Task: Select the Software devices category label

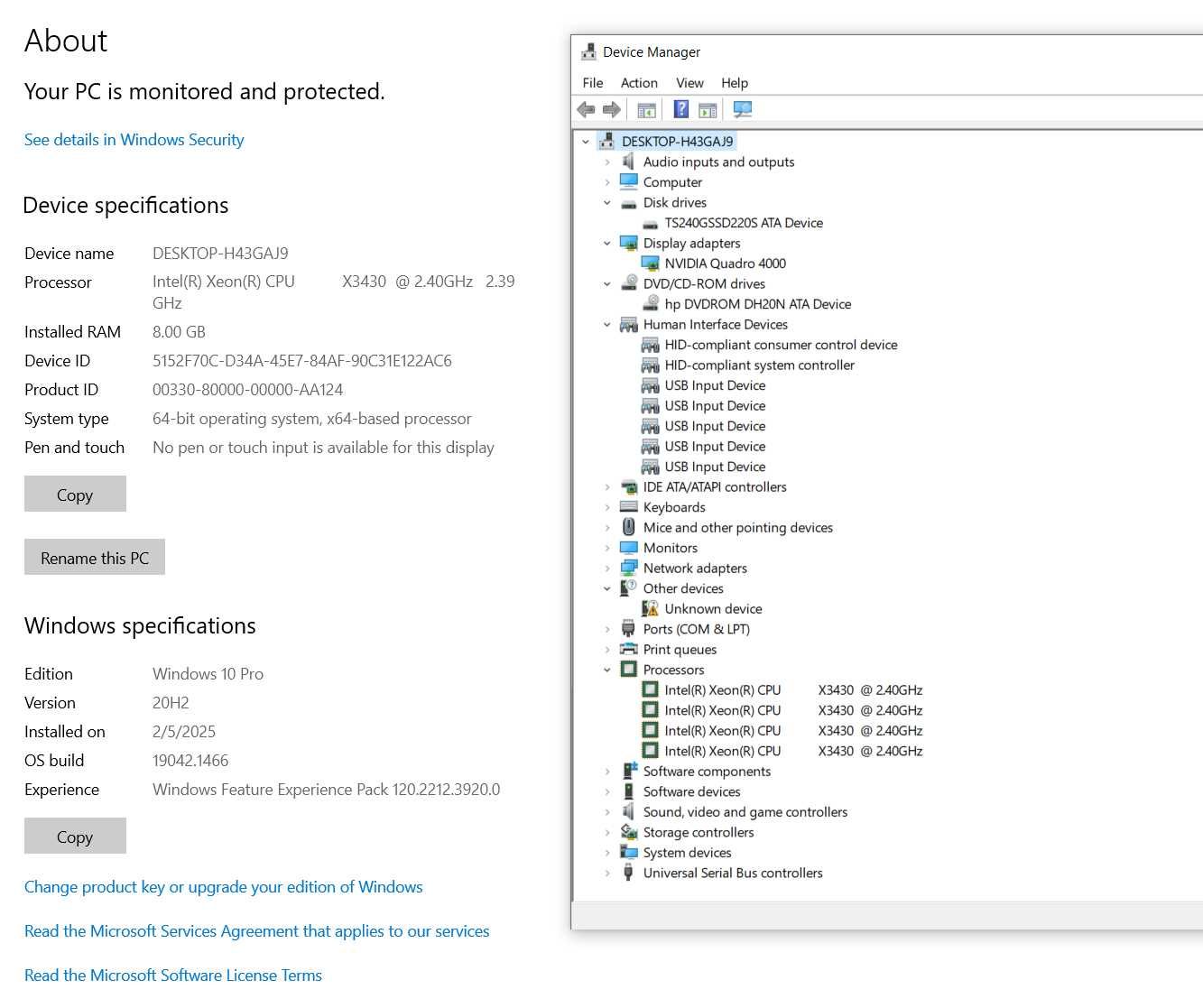Action: tap(691, 791)
